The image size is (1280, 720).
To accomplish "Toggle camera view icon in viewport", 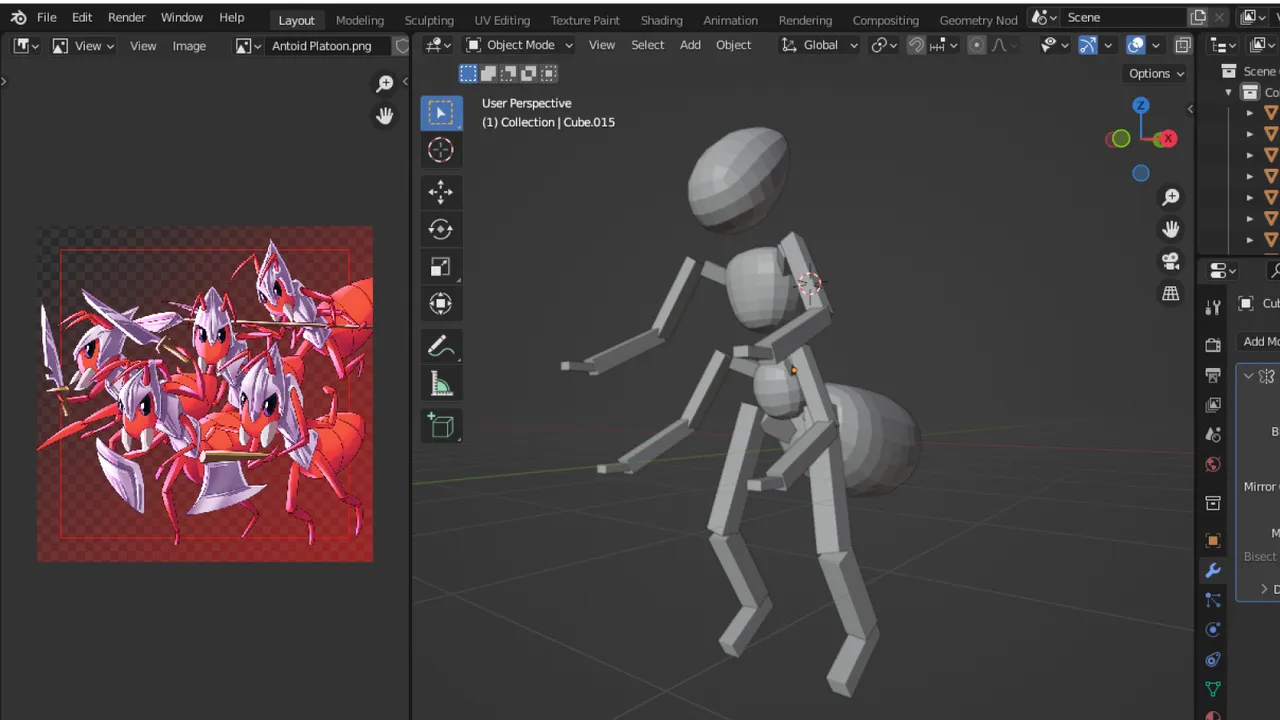I will [1171, 261].
